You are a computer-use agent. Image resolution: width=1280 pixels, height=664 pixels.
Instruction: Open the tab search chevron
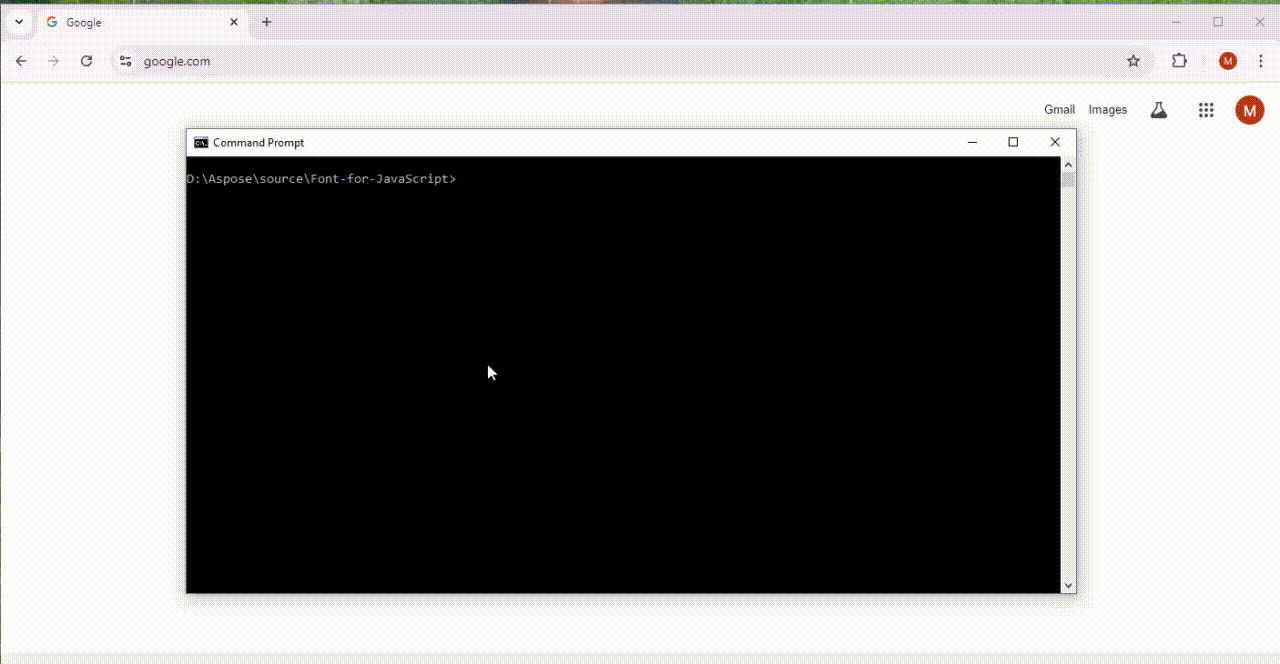click(x=18, y=21)
